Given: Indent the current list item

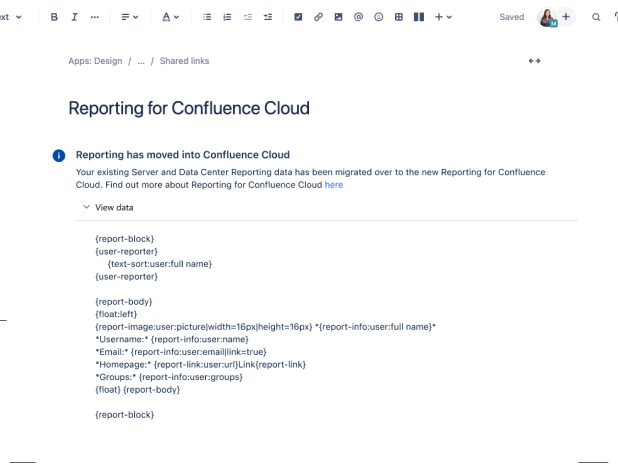Looking at the screenshot, I should [x=268, y=17].
